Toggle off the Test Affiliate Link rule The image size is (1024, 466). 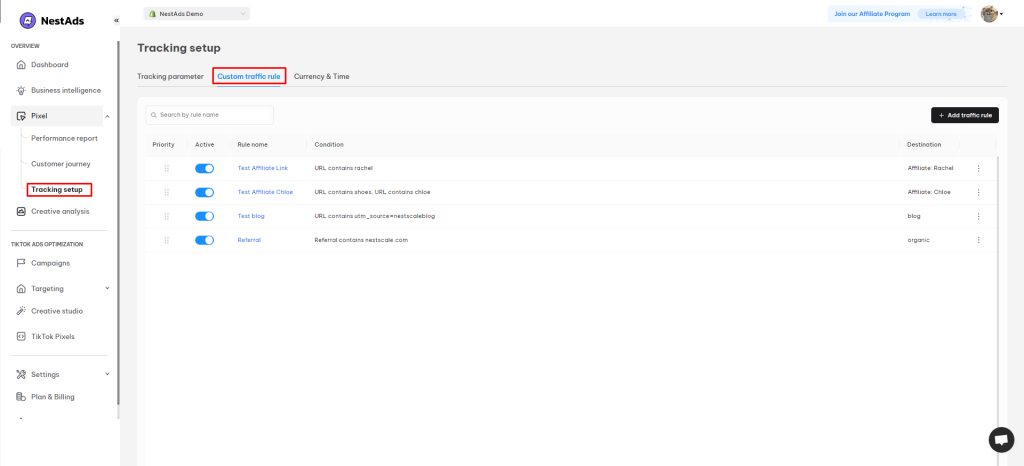(x=204, y=168)
